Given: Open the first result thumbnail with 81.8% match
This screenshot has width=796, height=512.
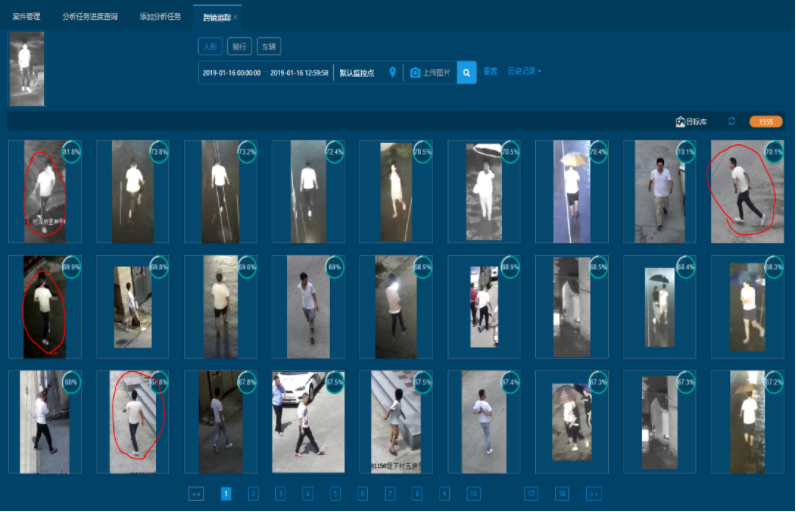Looking at the screenshot, I should coord(45,192).
